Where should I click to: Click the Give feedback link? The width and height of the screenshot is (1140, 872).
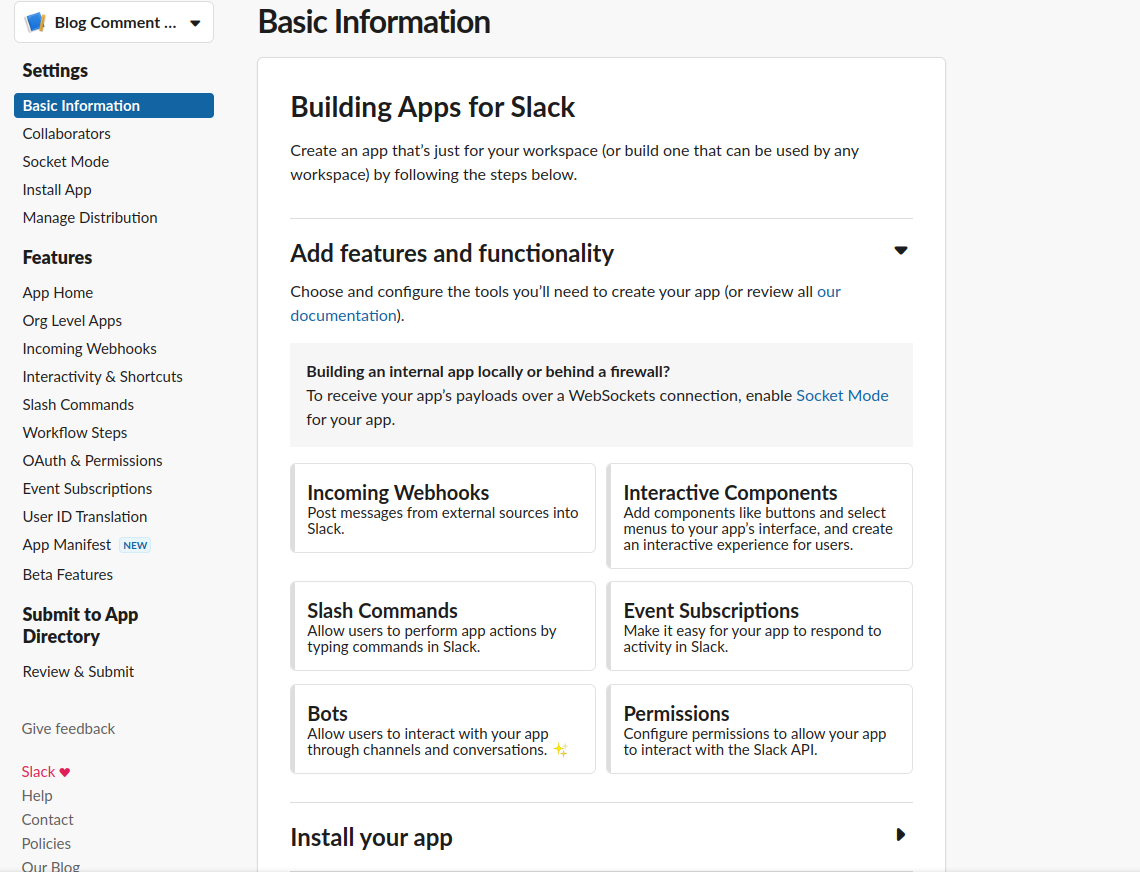[68, 729]
